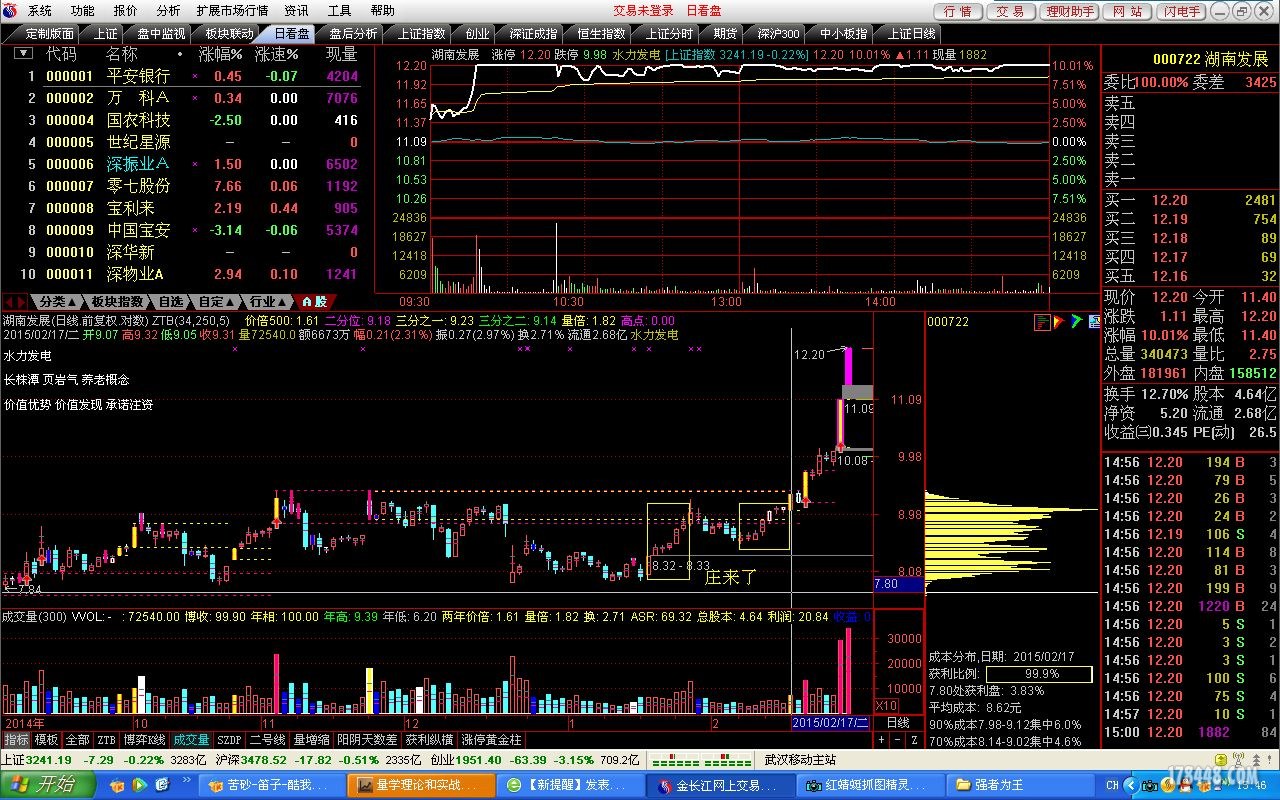
Task: Open the 报价 menu
Action: [125, 11]
